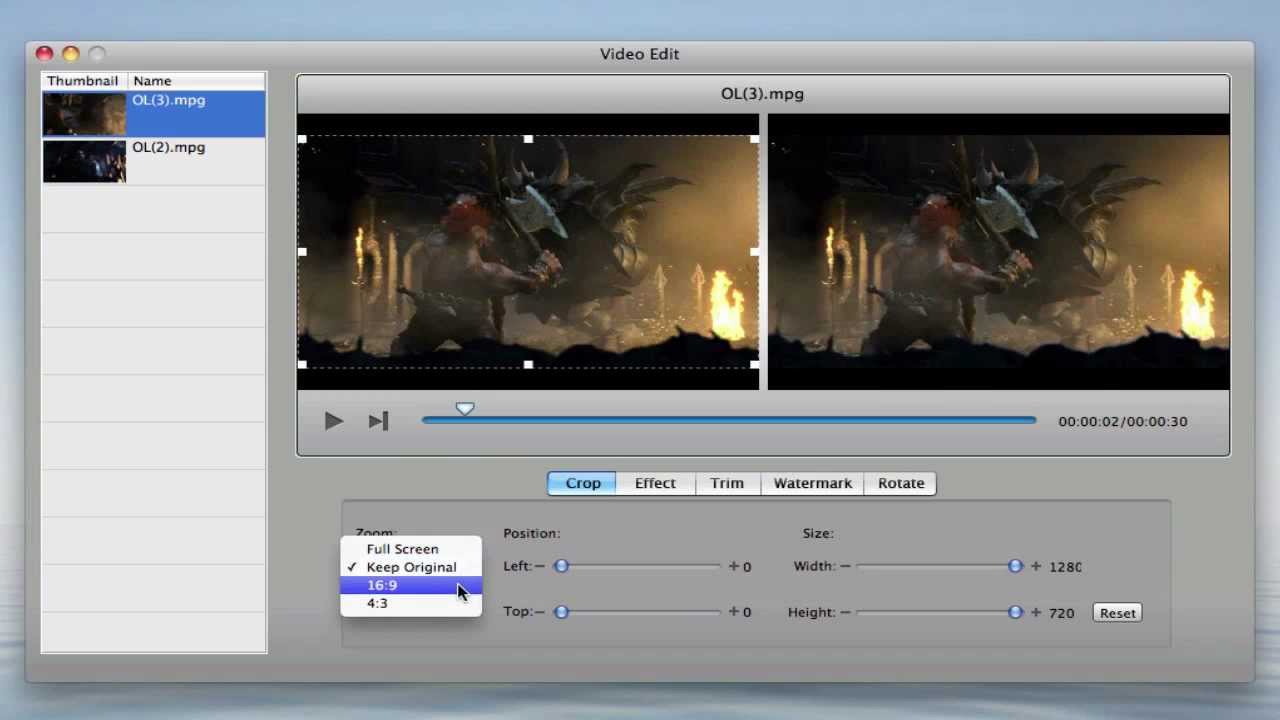
Task: Increase Left position with plus
Action: click(x=733, y=566)
